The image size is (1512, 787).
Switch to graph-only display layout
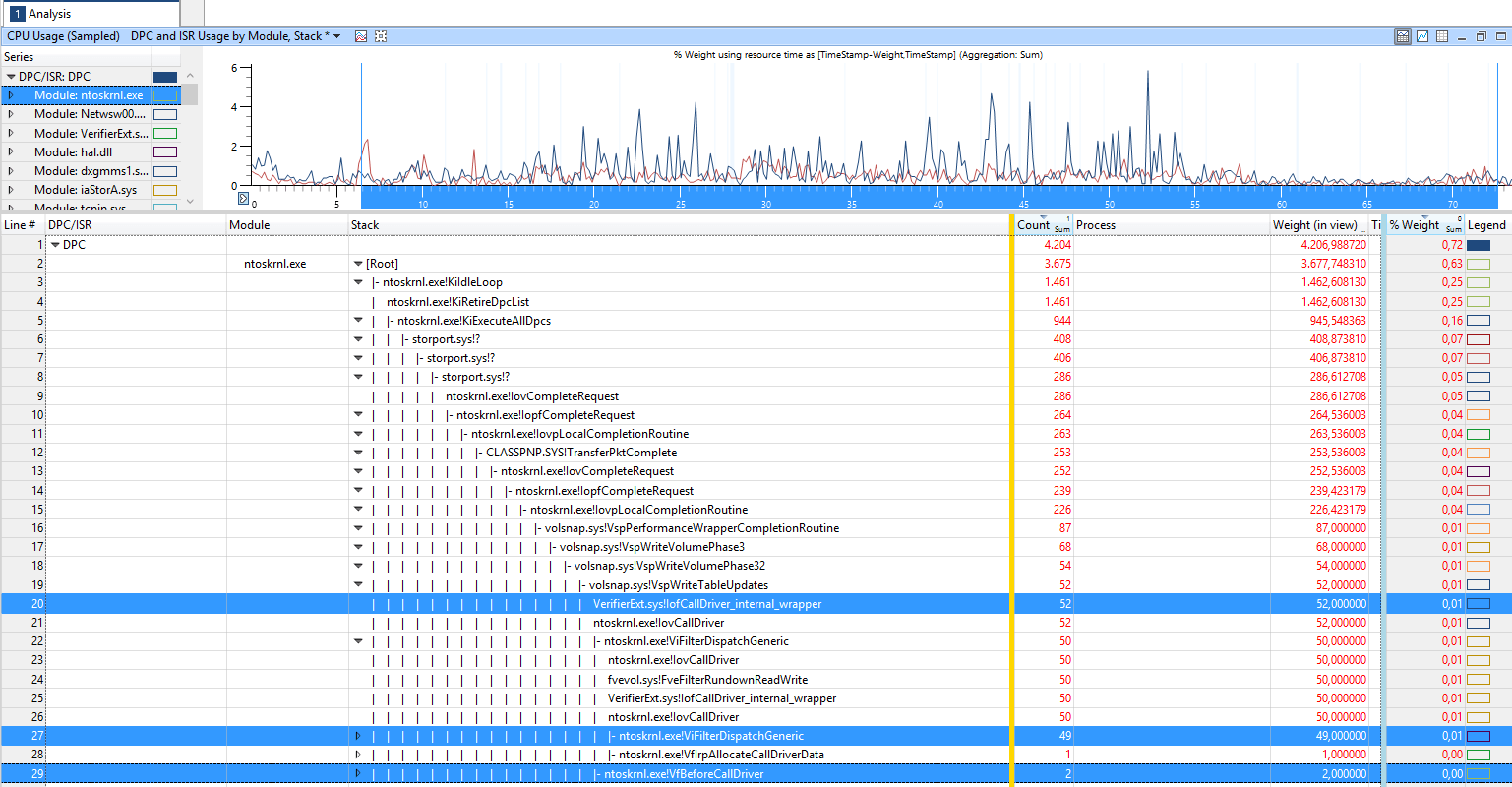click(x=1422, y=36)
